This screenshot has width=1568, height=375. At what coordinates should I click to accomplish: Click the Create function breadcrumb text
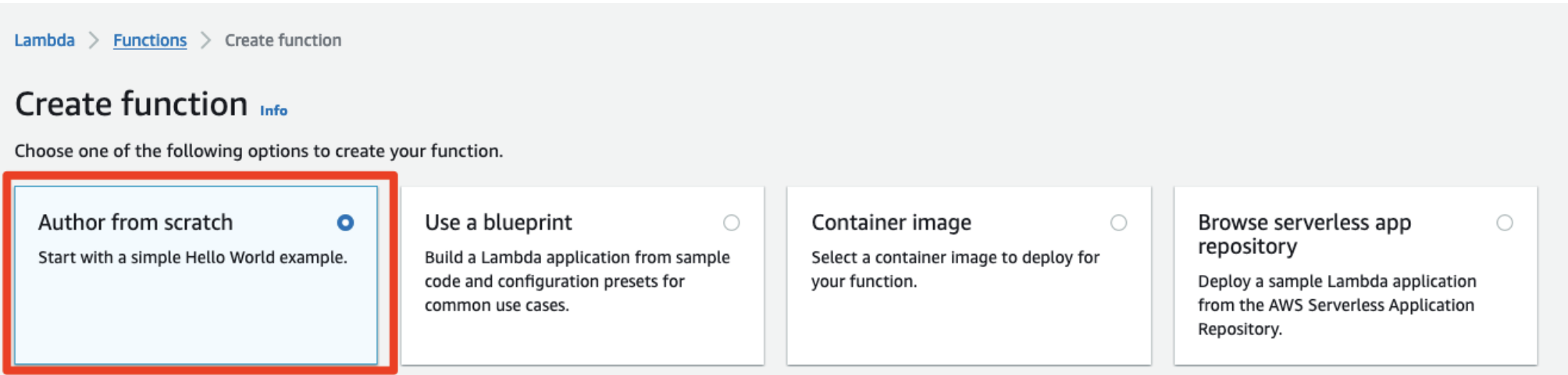[283, 40]
